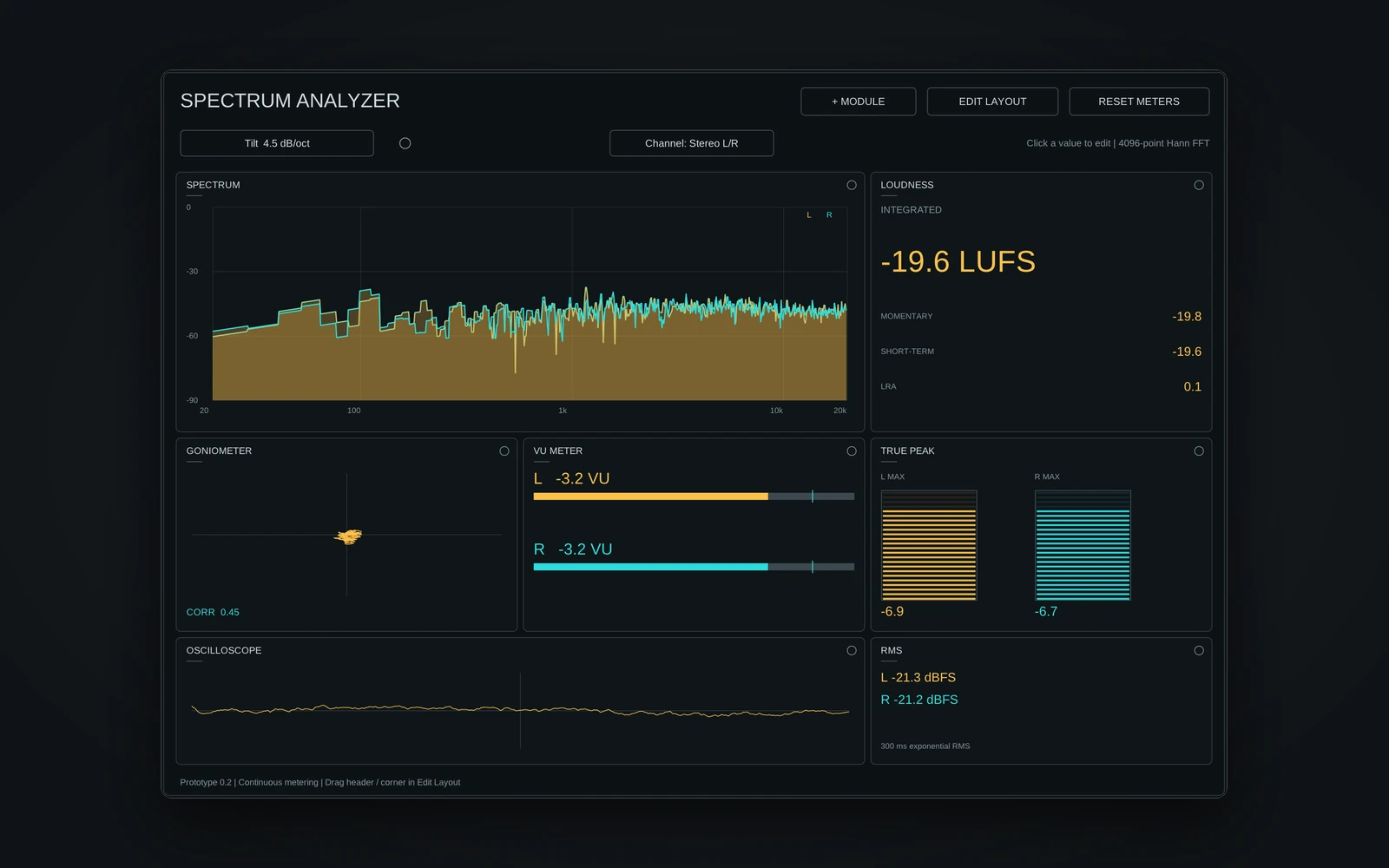Open EDIT LAYOUT mode
Screen dimensions: 1389x868
click(x=992, y=102)
